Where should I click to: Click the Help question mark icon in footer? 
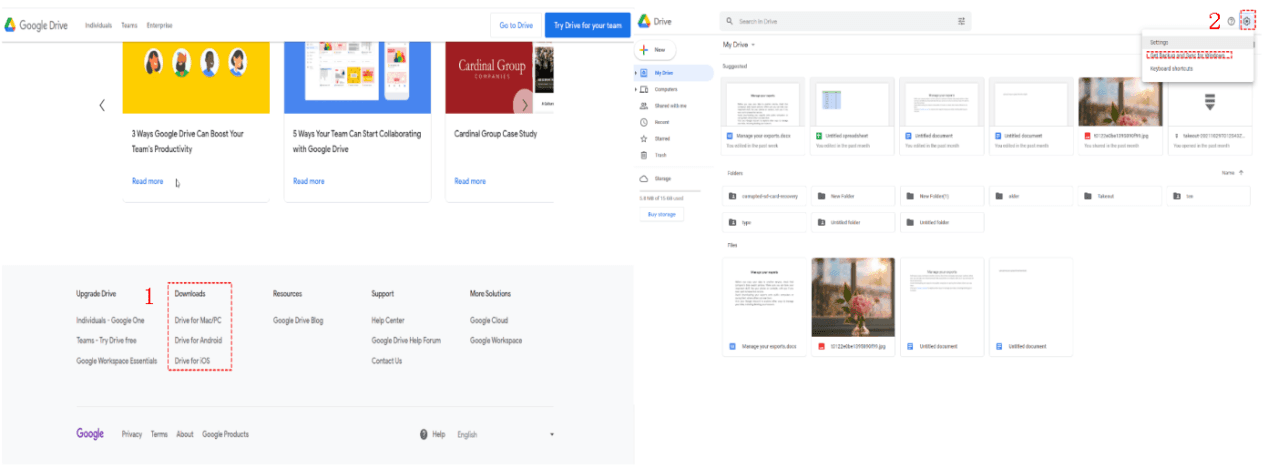pos(425,434)
